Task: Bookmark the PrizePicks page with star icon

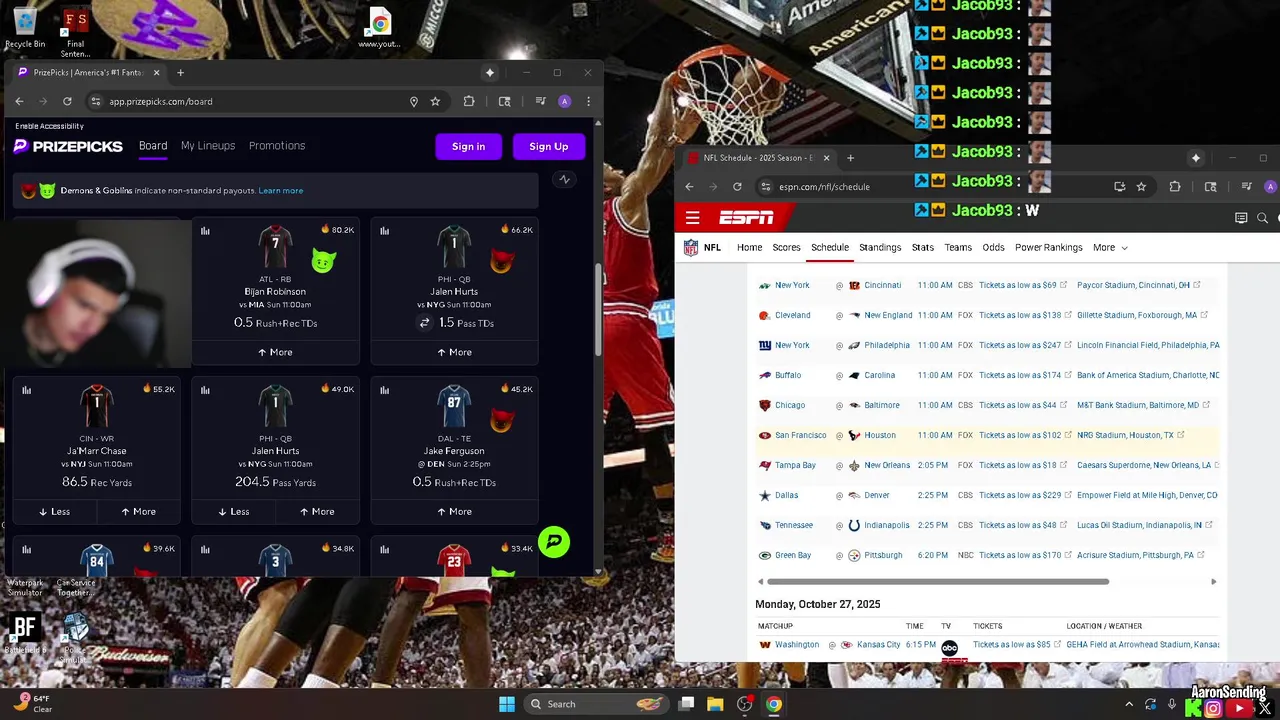Action: [435, 101]
